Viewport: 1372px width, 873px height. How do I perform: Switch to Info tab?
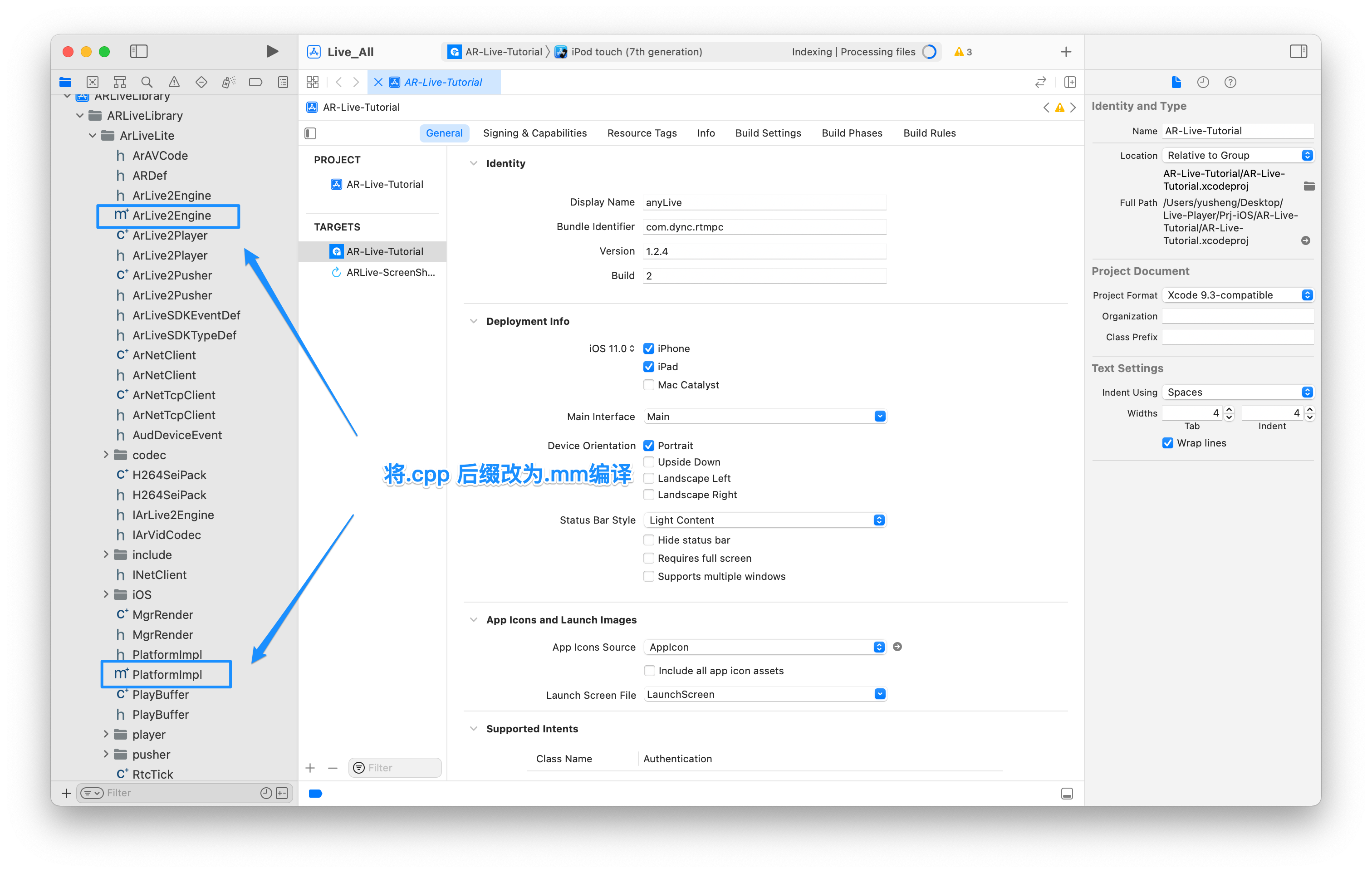coord(706,133)
